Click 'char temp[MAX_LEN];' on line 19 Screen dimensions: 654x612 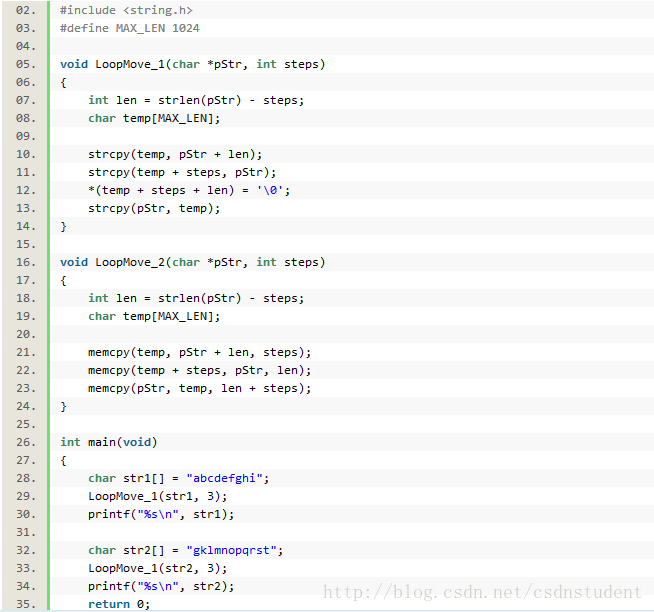coord(154,316)
